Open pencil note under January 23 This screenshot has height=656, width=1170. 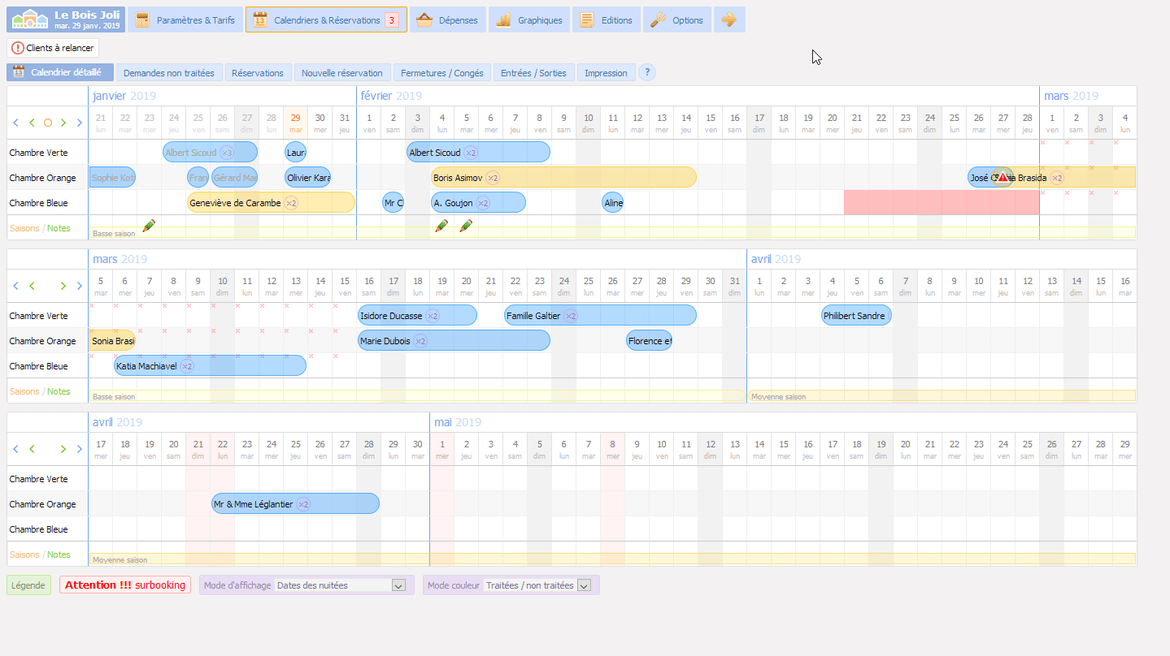(x=149, y=226)
